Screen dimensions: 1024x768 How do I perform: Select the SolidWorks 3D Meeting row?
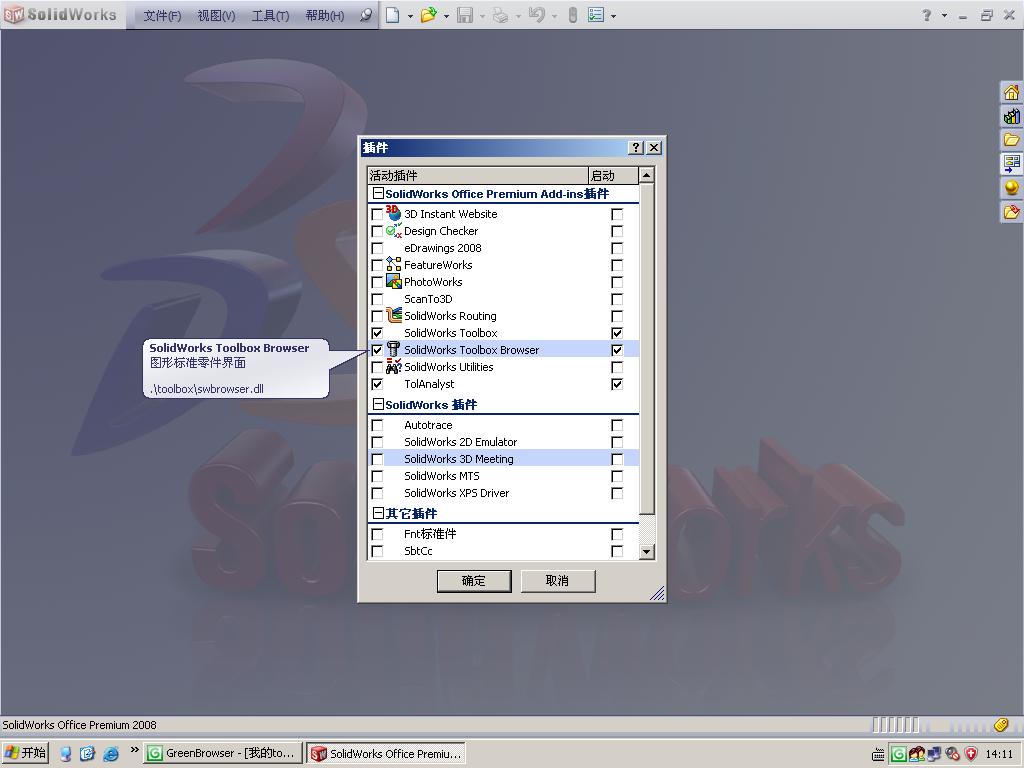[503, 459]
